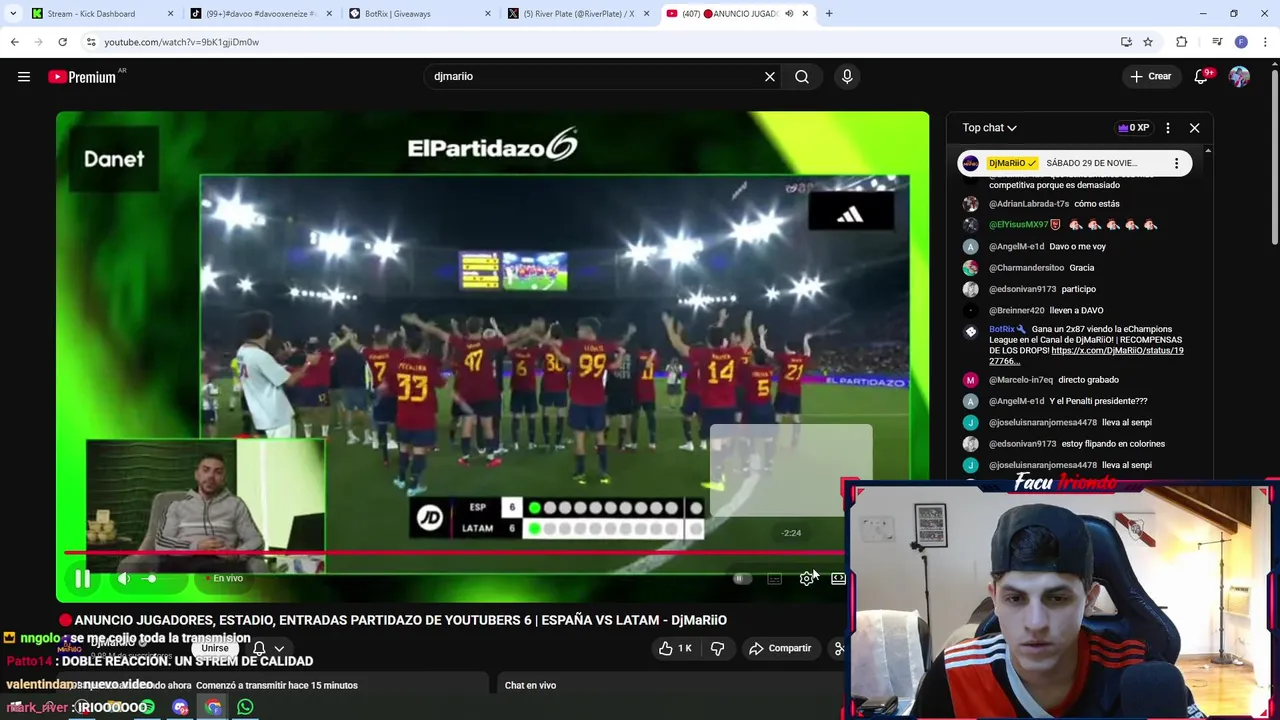
Task: Open Discord from the taskbar
Action: [180, 707]
